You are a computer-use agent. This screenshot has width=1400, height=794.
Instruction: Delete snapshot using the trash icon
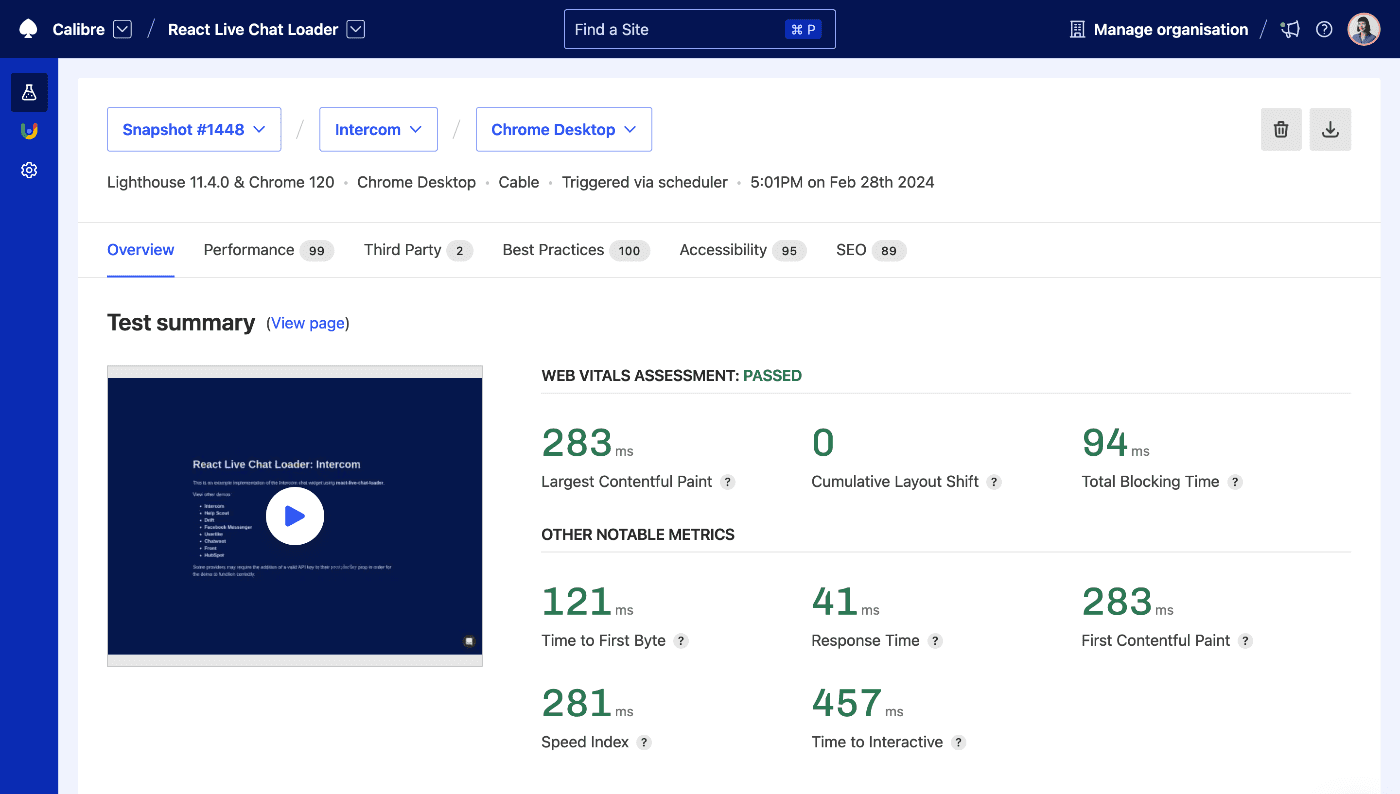[1281, 130]
